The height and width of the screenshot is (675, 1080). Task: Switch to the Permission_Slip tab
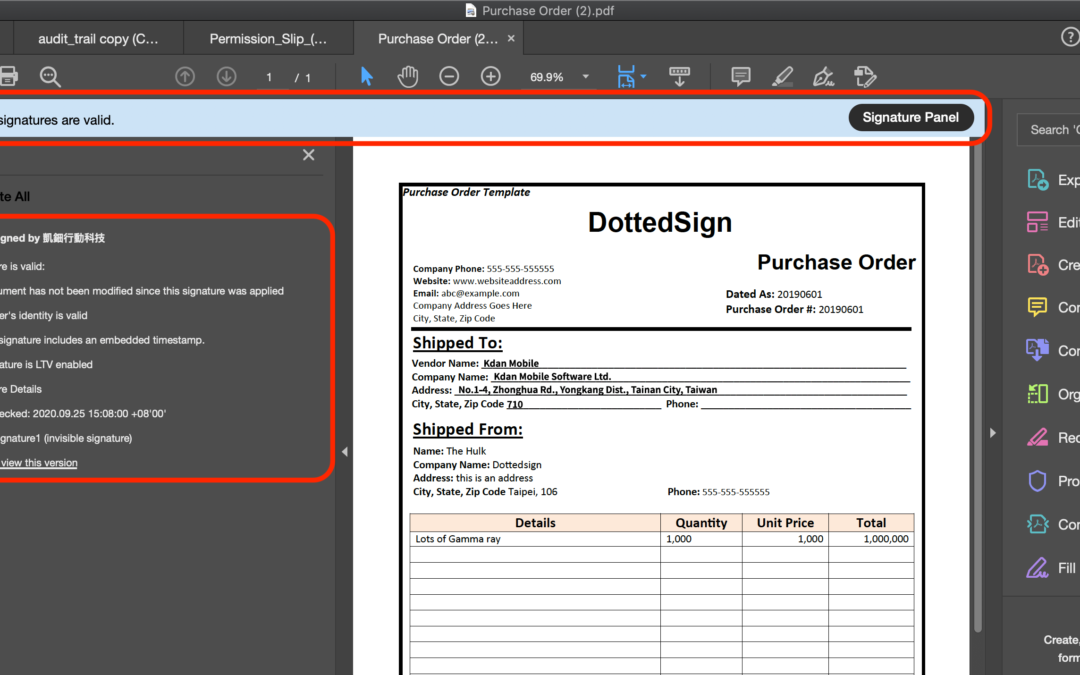[x=268, y=38]
